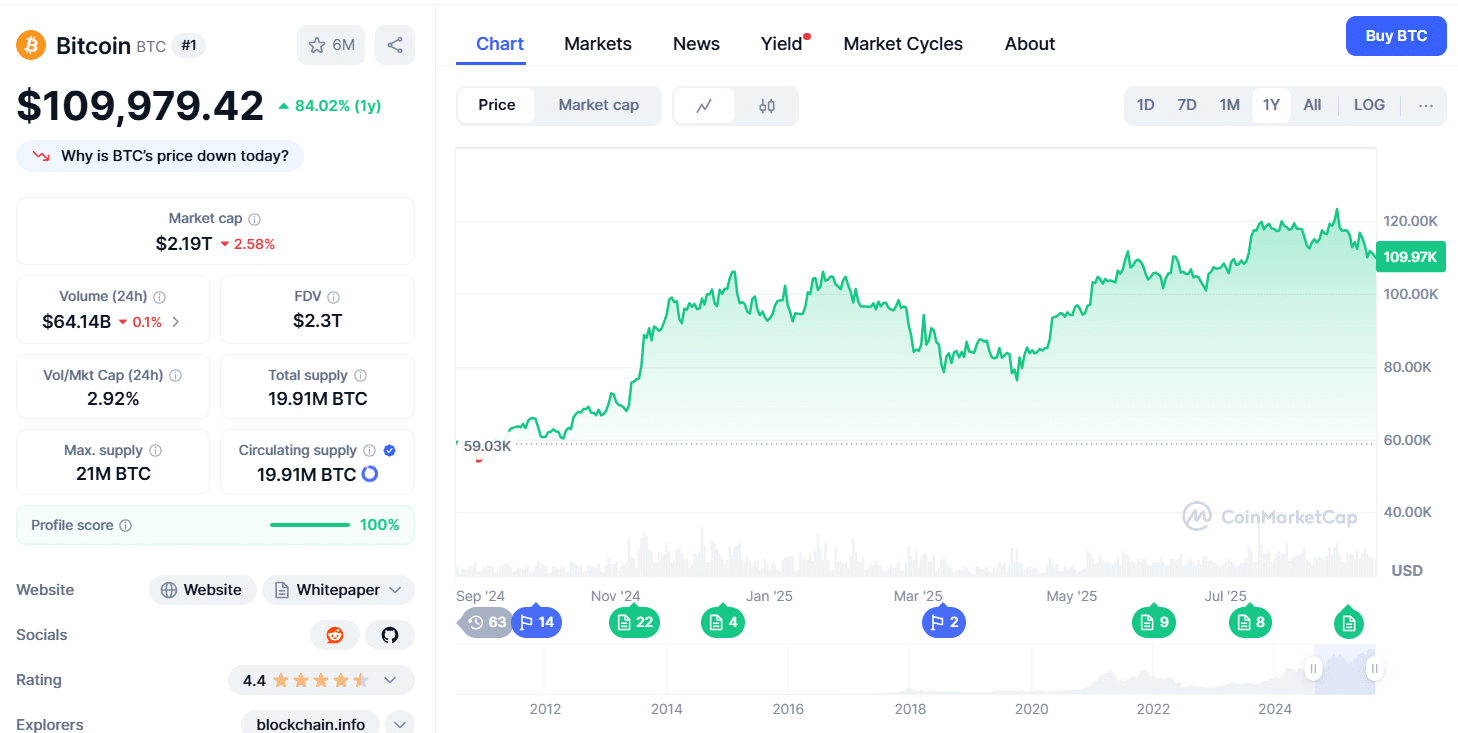The image size is (1458, 733).
Task: Open Bitcoin's Reddit page via the Reddit icon
Action: coord(335,635)
